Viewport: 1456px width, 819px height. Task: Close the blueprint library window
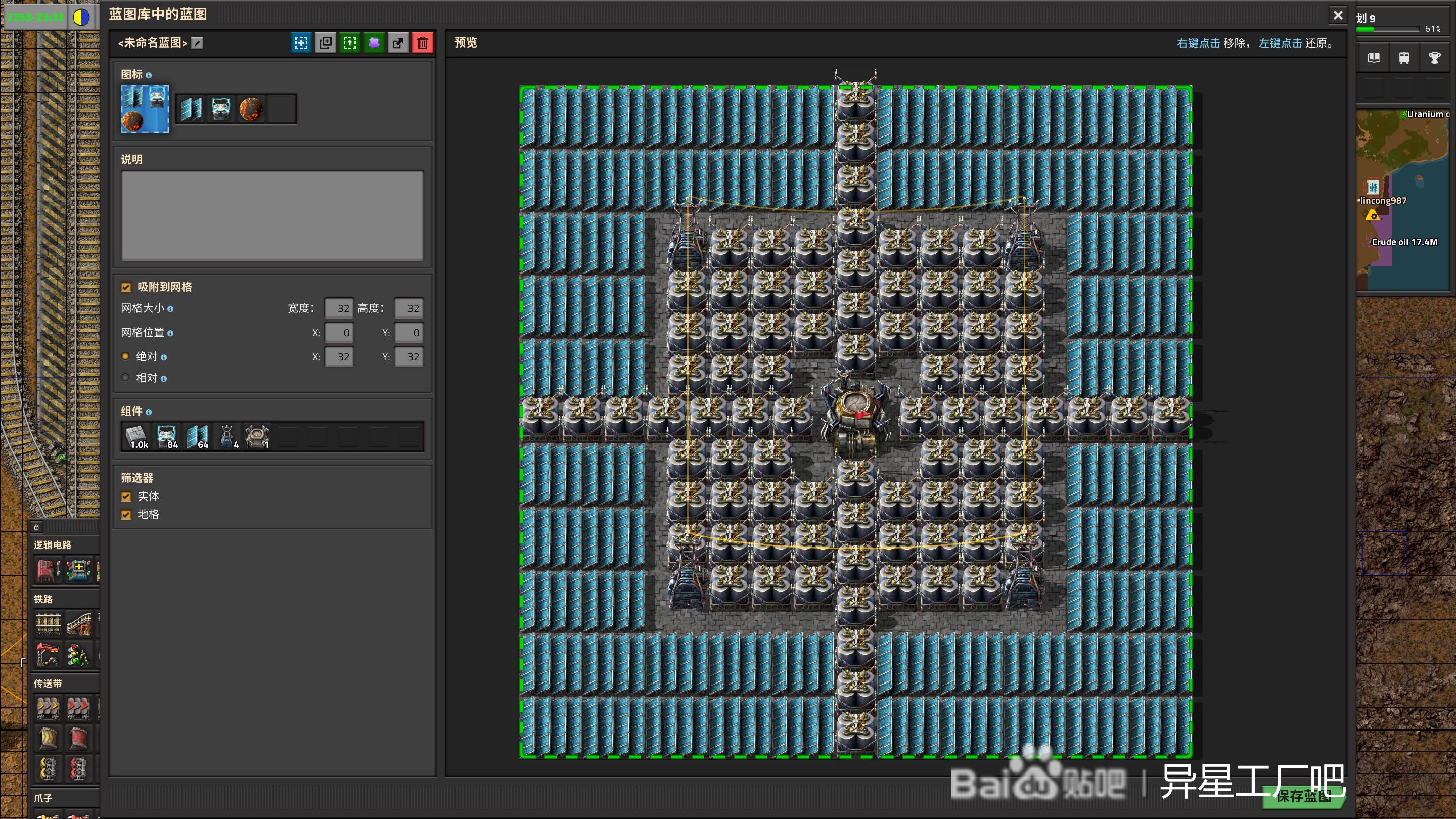pyautogui.click(x=1338, y=15)
